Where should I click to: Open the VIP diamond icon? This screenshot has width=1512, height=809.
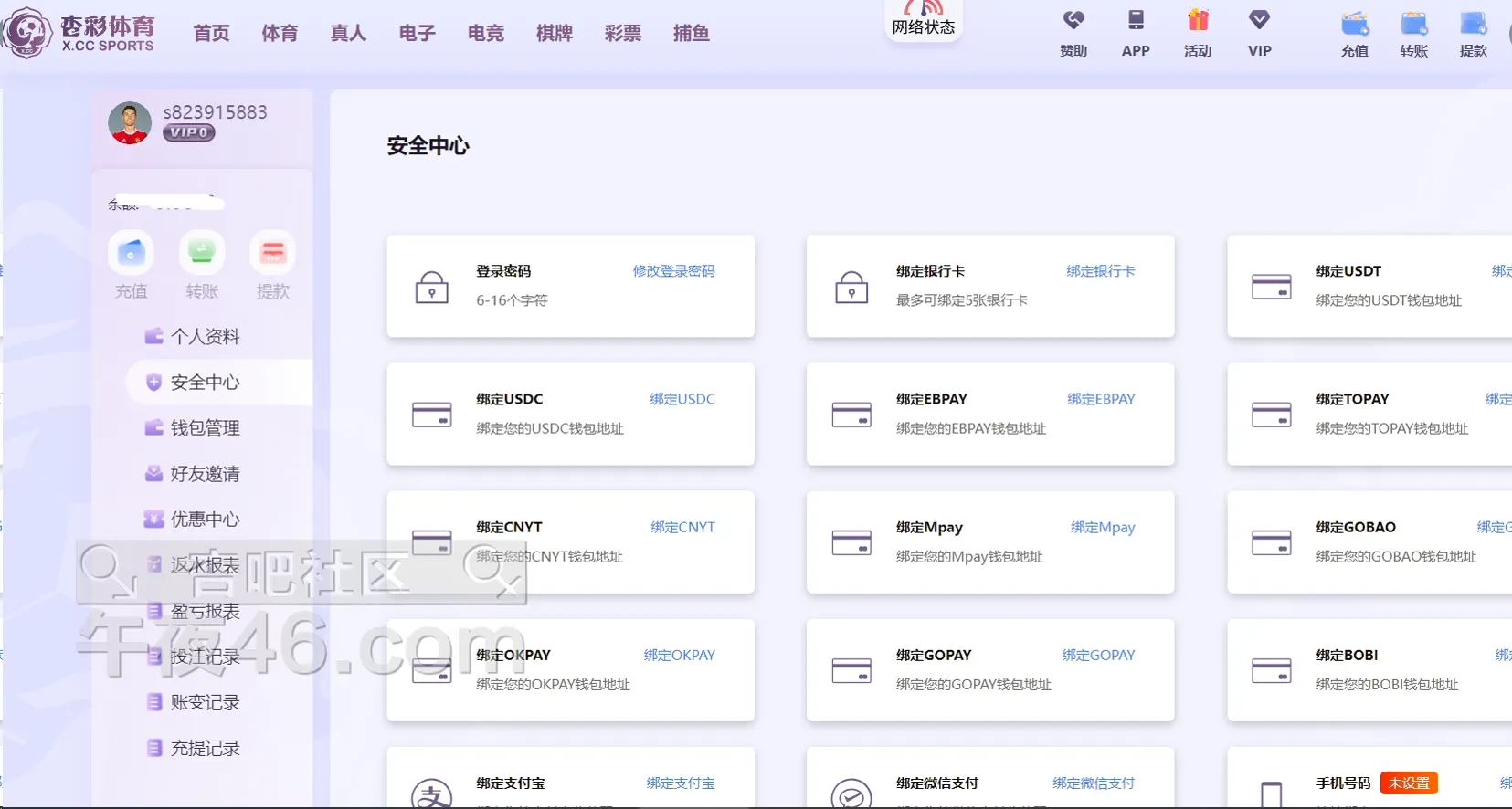[x=1259, y=21]
